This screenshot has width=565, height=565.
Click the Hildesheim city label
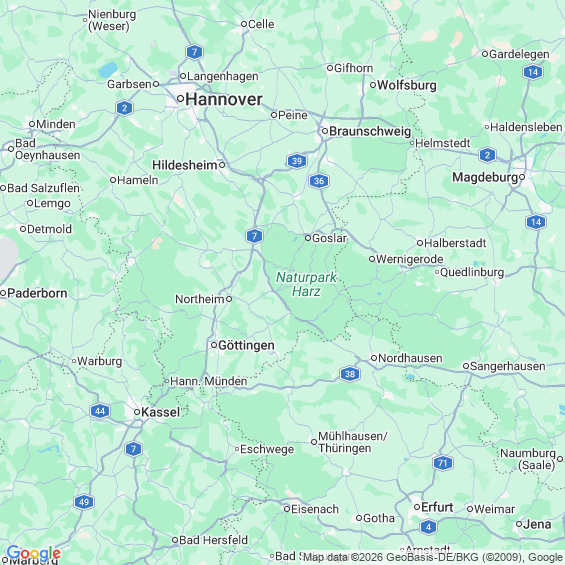pos(185,165)
